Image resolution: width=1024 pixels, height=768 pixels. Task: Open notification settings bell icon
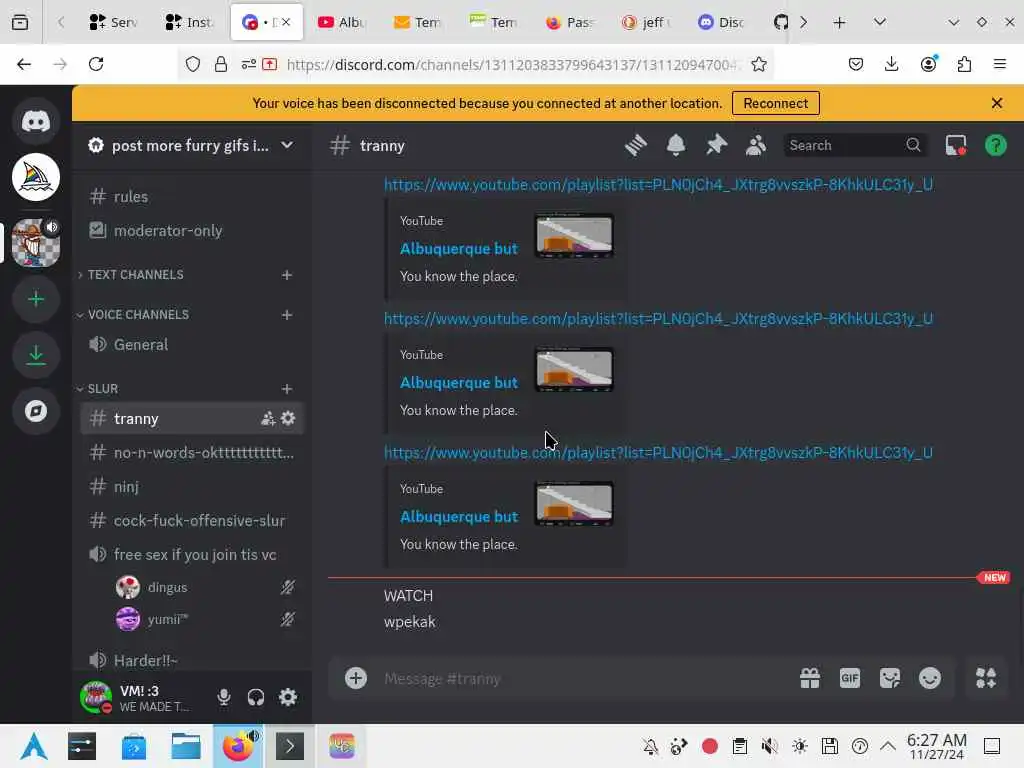tap(676, 145)
